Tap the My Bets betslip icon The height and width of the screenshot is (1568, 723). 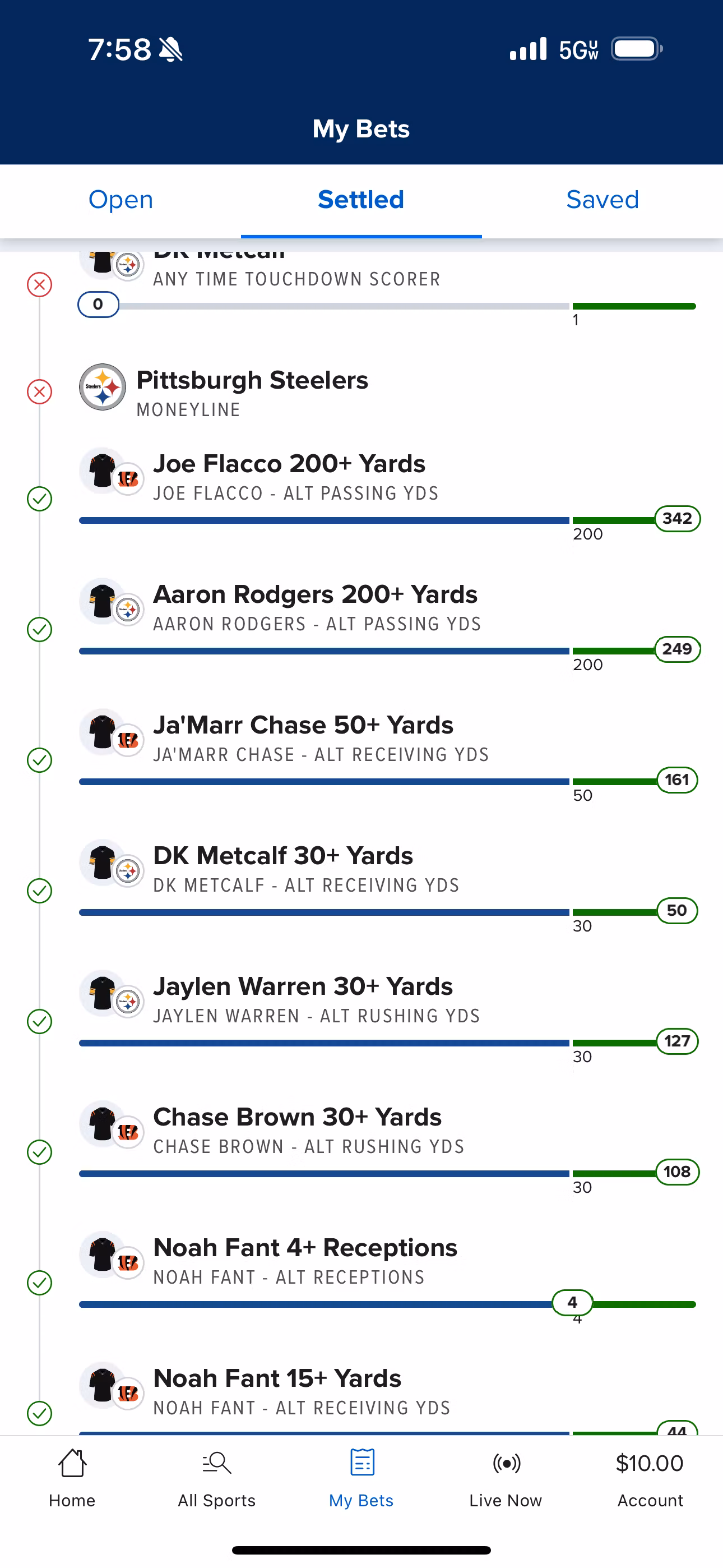pyautogui.click(x=361, y=1463)
